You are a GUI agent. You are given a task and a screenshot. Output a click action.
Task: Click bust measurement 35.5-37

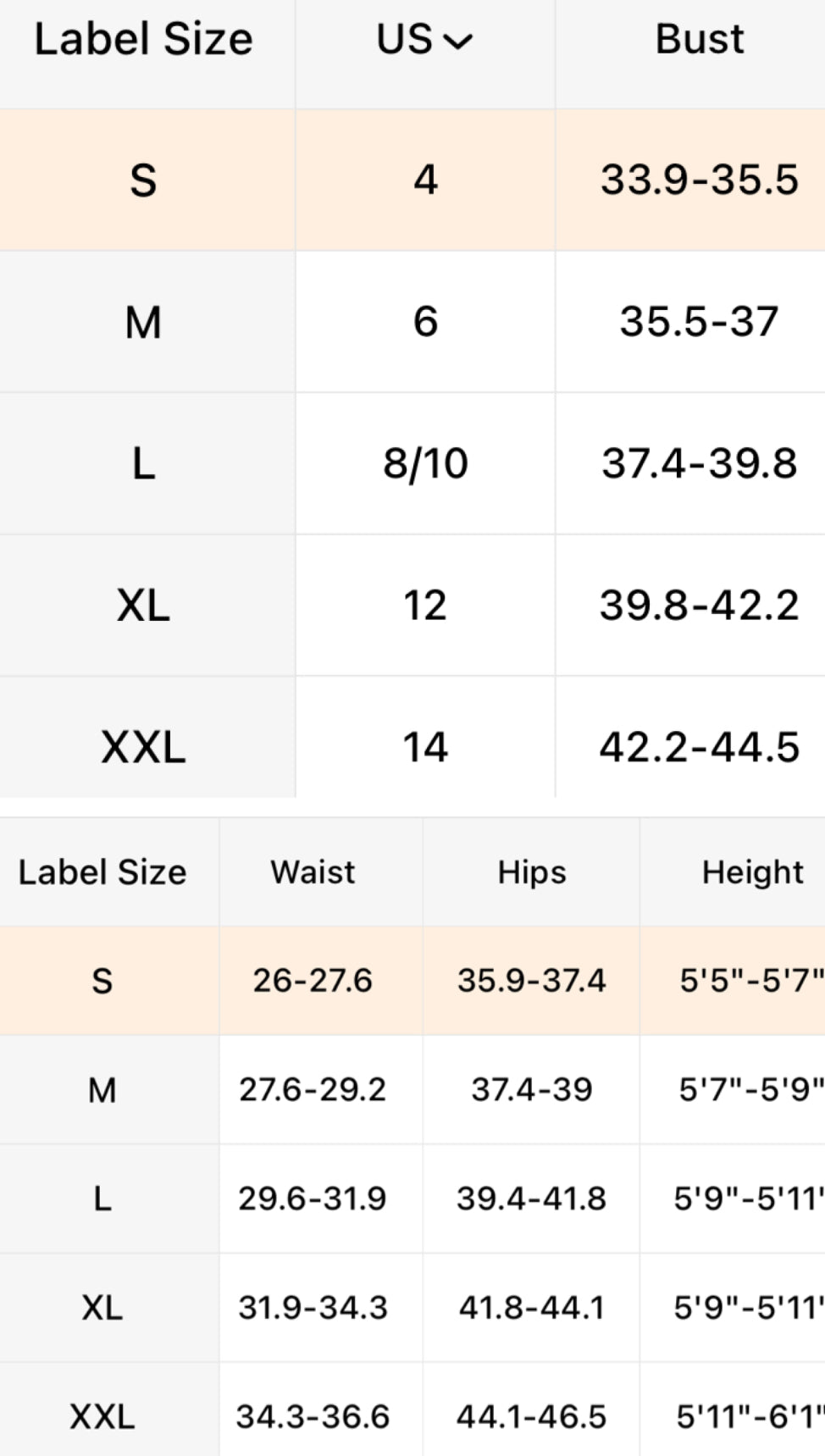[x=699, y=322]
